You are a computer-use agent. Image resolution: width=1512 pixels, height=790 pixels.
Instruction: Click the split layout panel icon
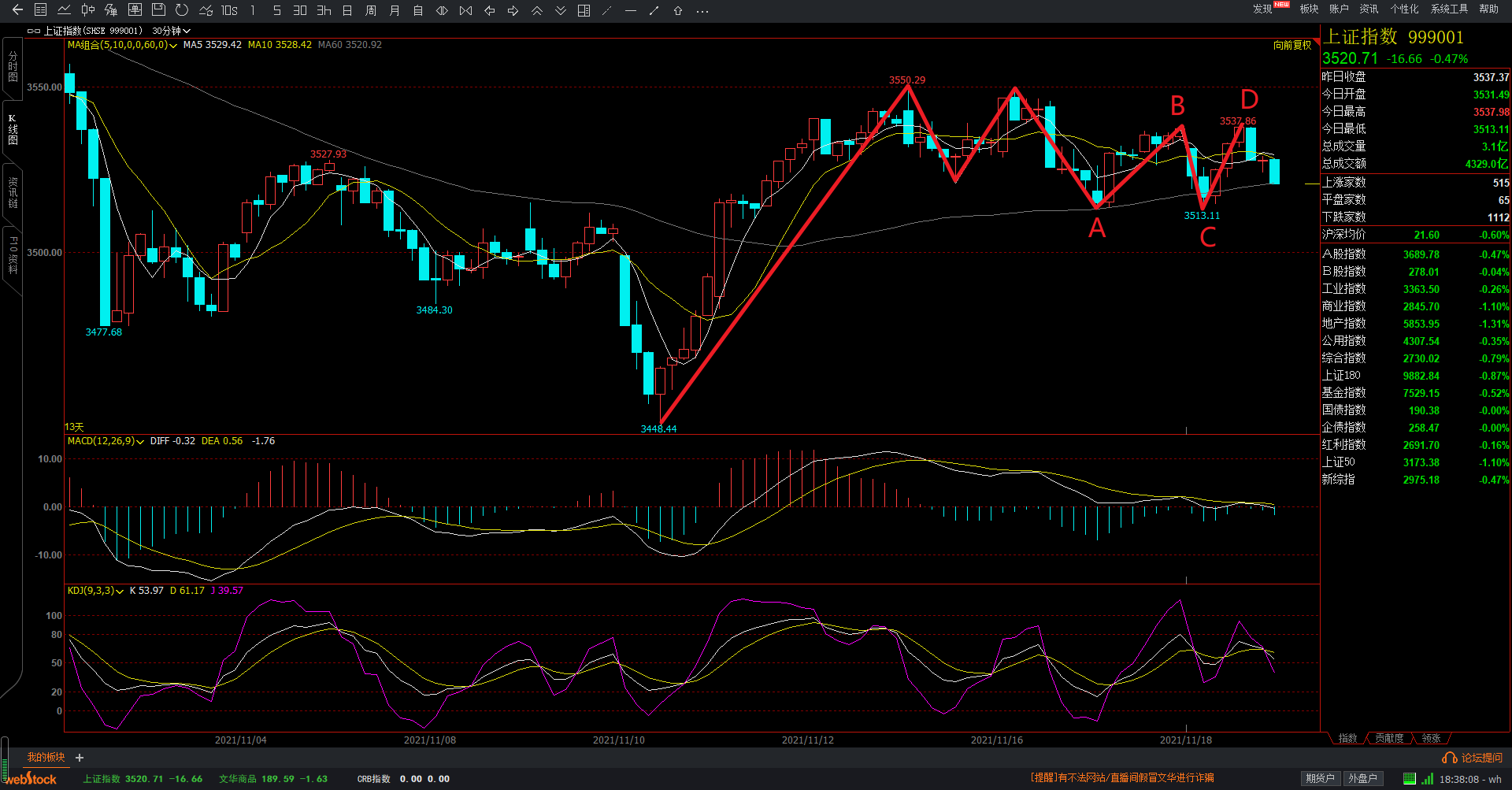pyautogui.click(x=584, y=10)
